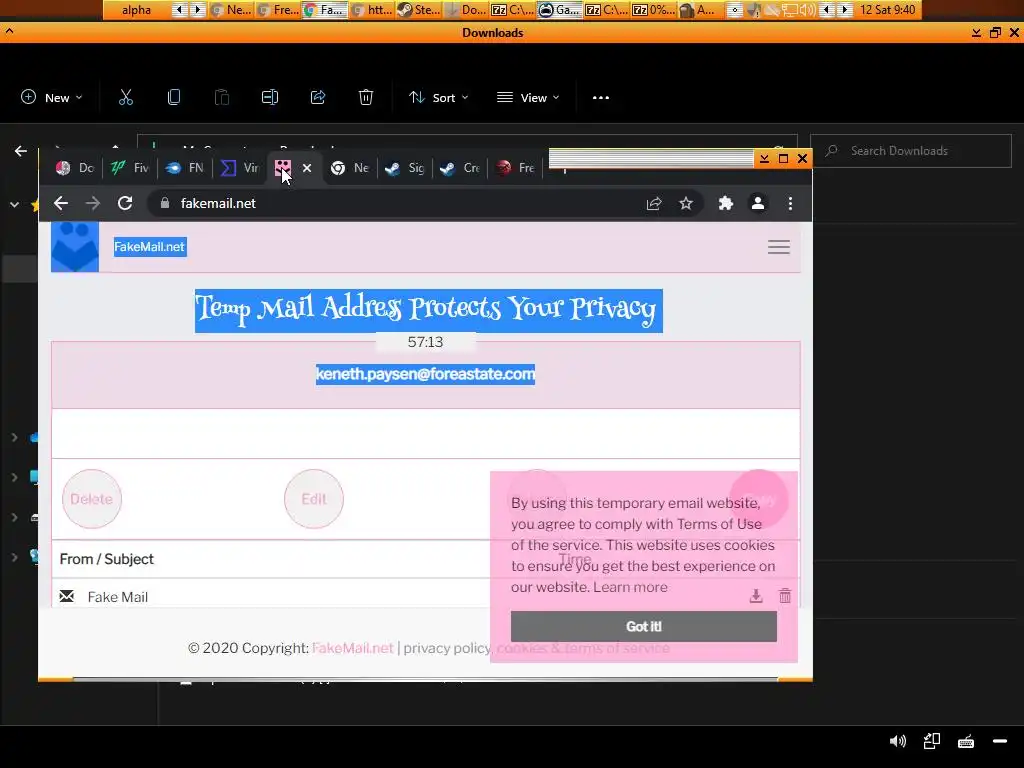Image resolution: width=1024 pixels, height=768 pixels.
Task: Click the envelope icon beside Fake Mail
Action: click(67, 596)
